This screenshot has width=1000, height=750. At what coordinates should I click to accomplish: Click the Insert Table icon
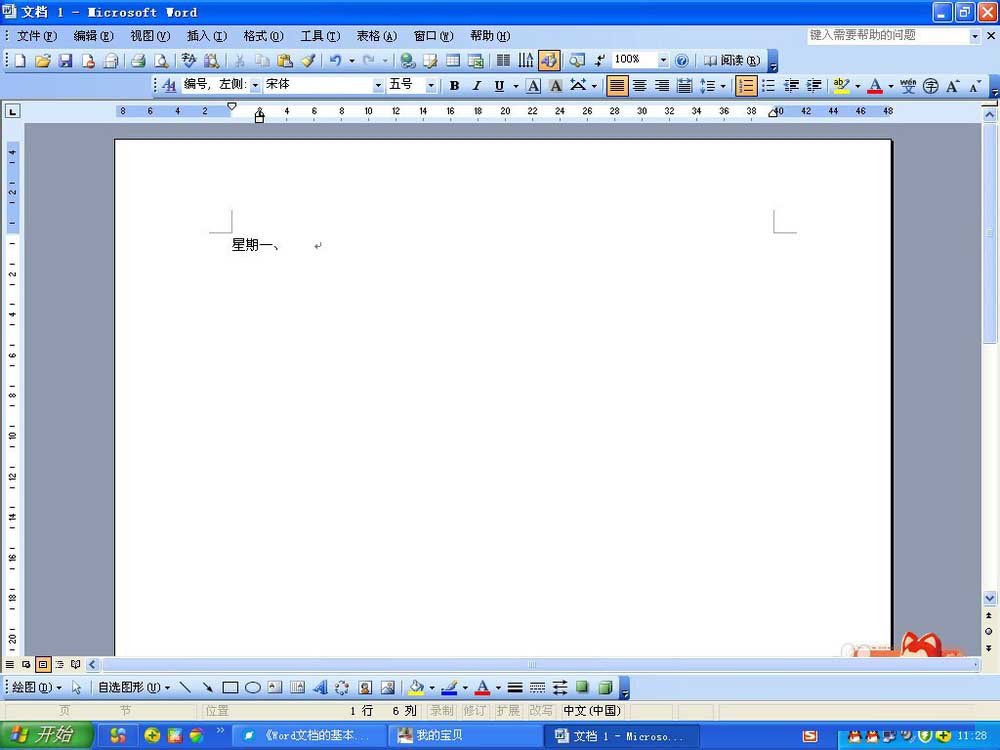(x=453, y=61)
